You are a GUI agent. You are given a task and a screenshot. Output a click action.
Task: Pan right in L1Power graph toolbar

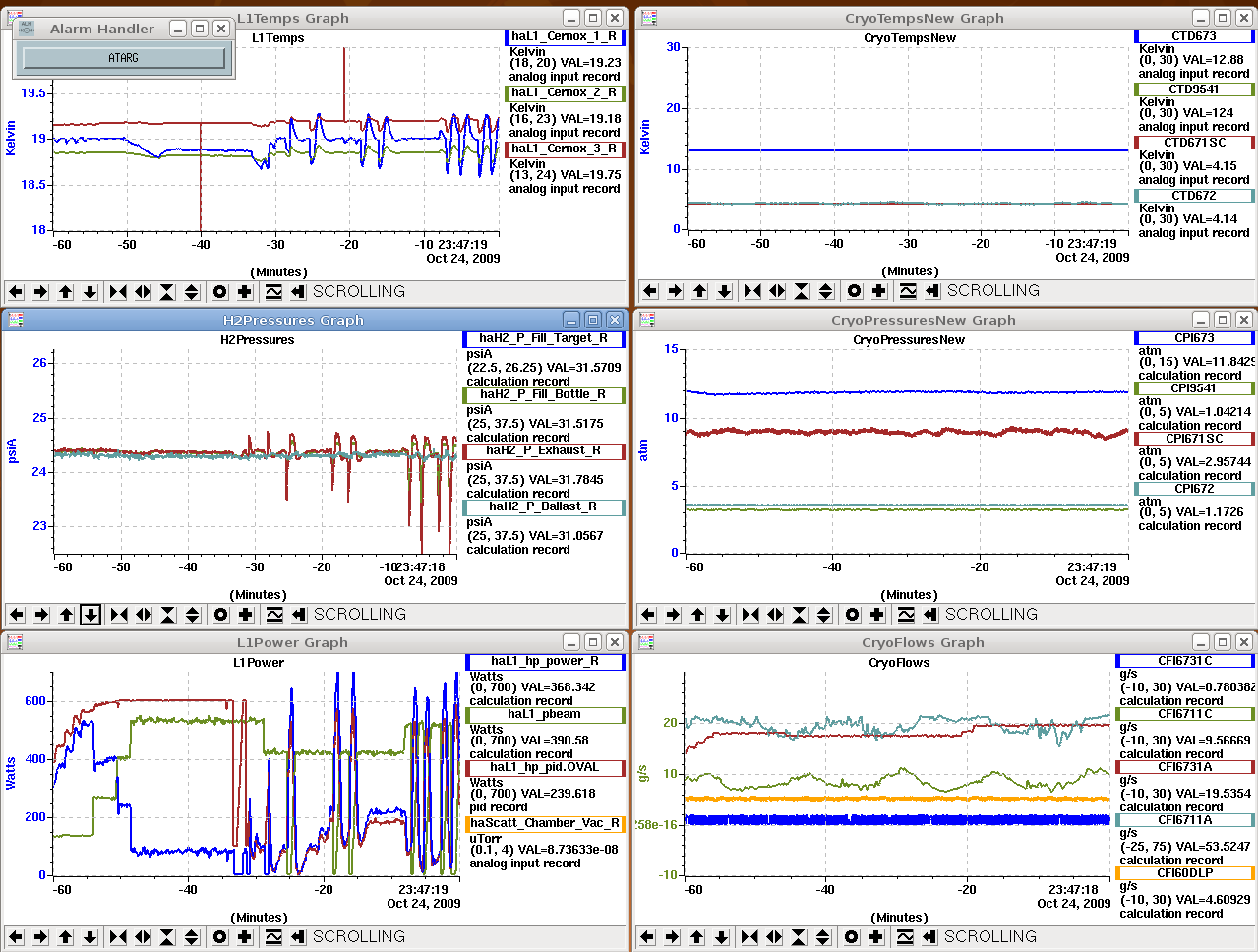tap(40, 937)
